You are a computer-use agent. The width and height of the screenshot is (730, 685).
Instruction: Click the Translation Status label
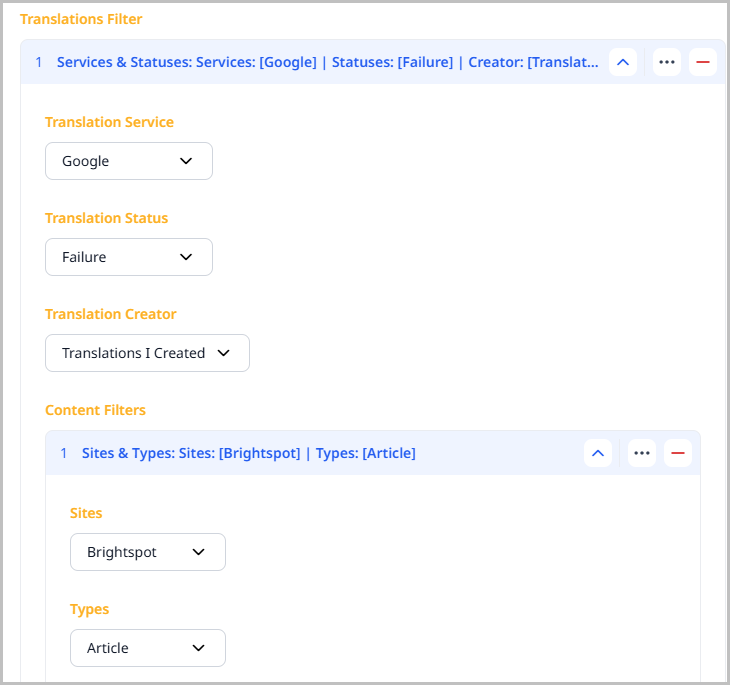click(x=107, y=218)
